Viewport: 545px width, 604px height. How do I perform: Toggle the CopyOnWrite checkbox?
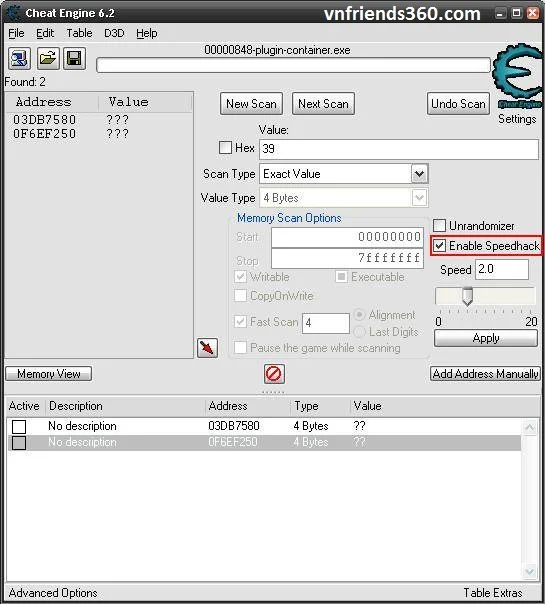(x=240, y=295)
